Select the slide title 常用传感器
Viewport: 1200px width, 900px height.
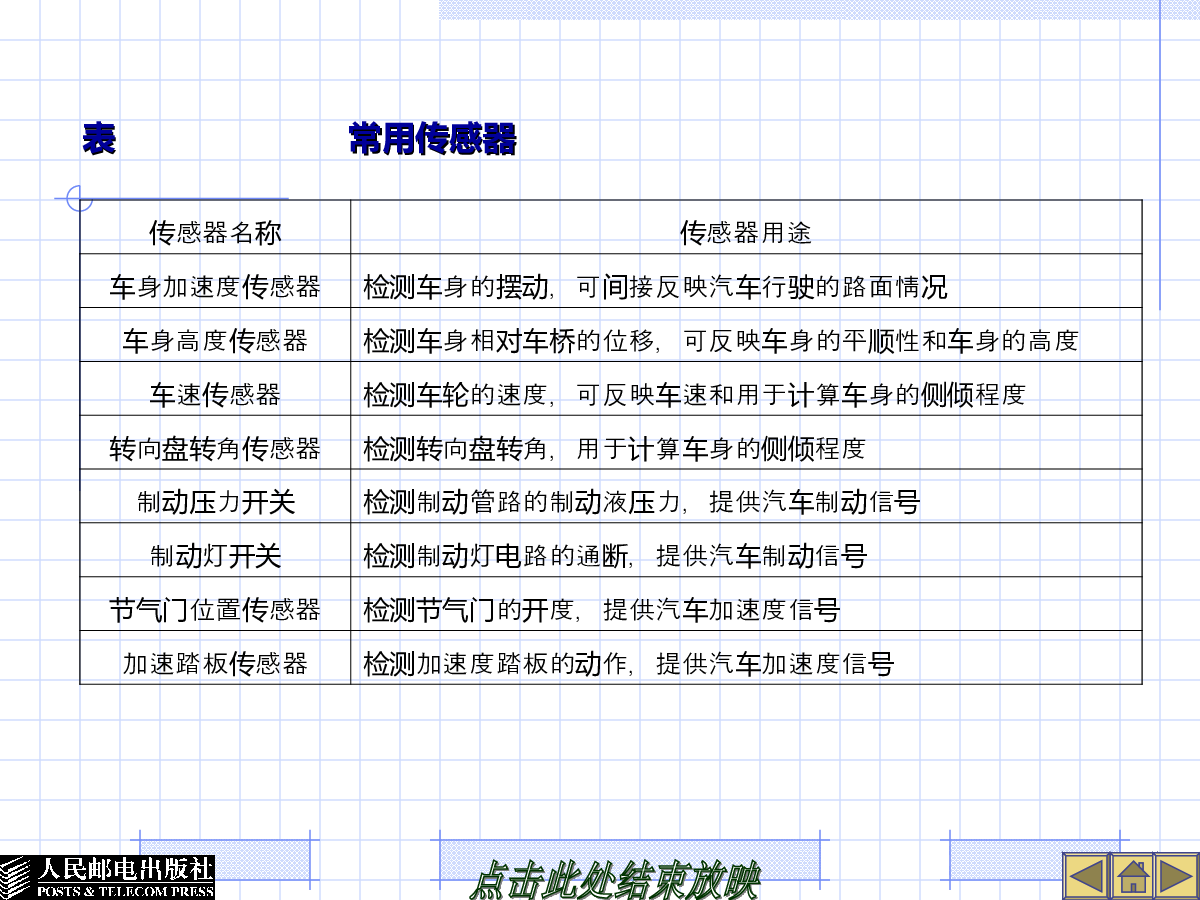click(433, 140)
